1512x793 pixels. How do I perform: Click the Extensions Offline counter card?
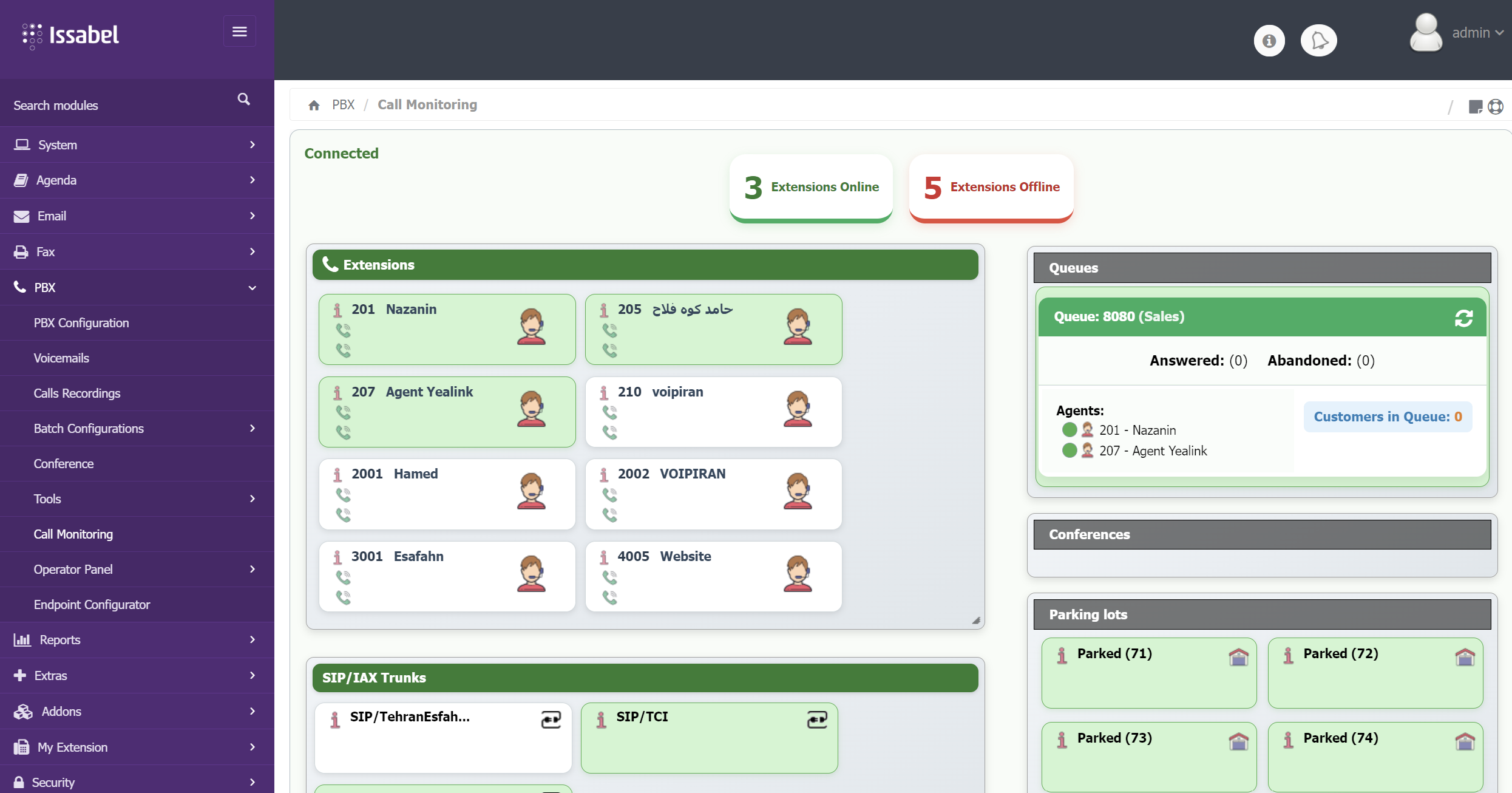tap(991, 187)
